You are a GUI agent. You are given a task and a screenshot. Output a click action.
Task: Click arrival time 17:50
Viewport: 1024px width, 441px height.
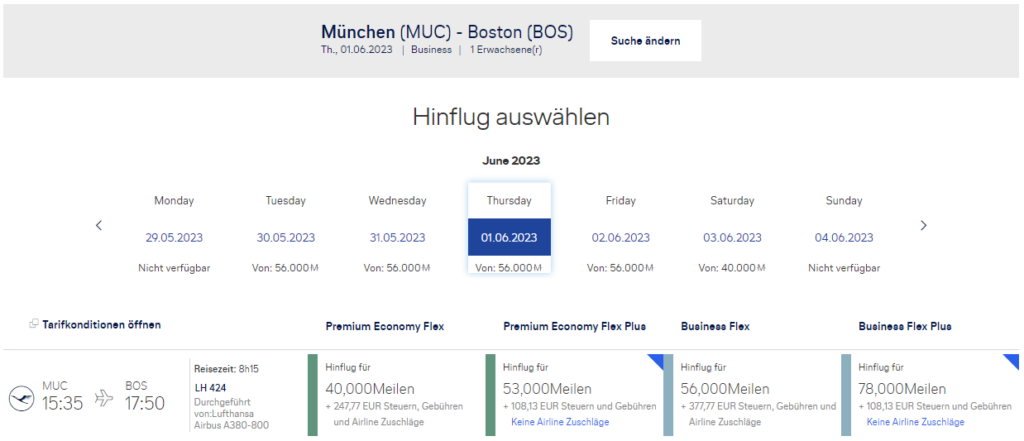(145, 403)
